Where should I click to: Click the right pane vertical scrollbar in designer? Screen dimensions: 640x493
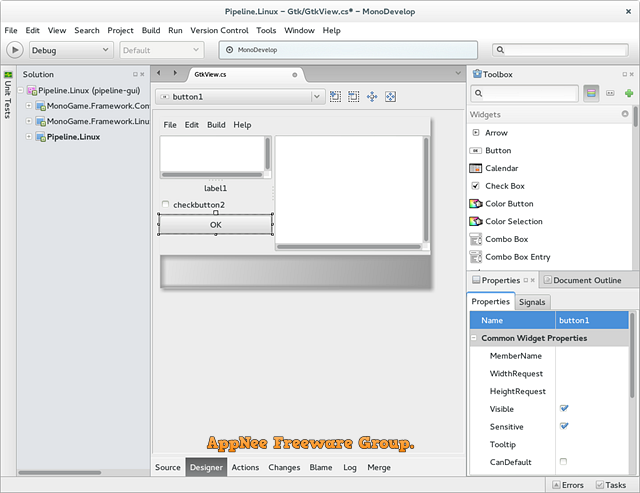click(426, 189)
